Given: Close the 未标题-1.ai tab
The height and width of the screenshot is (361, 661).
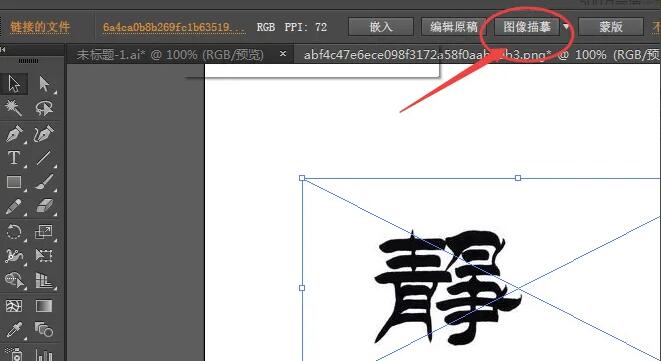Looking at the screenshot, I should point(283,54).
